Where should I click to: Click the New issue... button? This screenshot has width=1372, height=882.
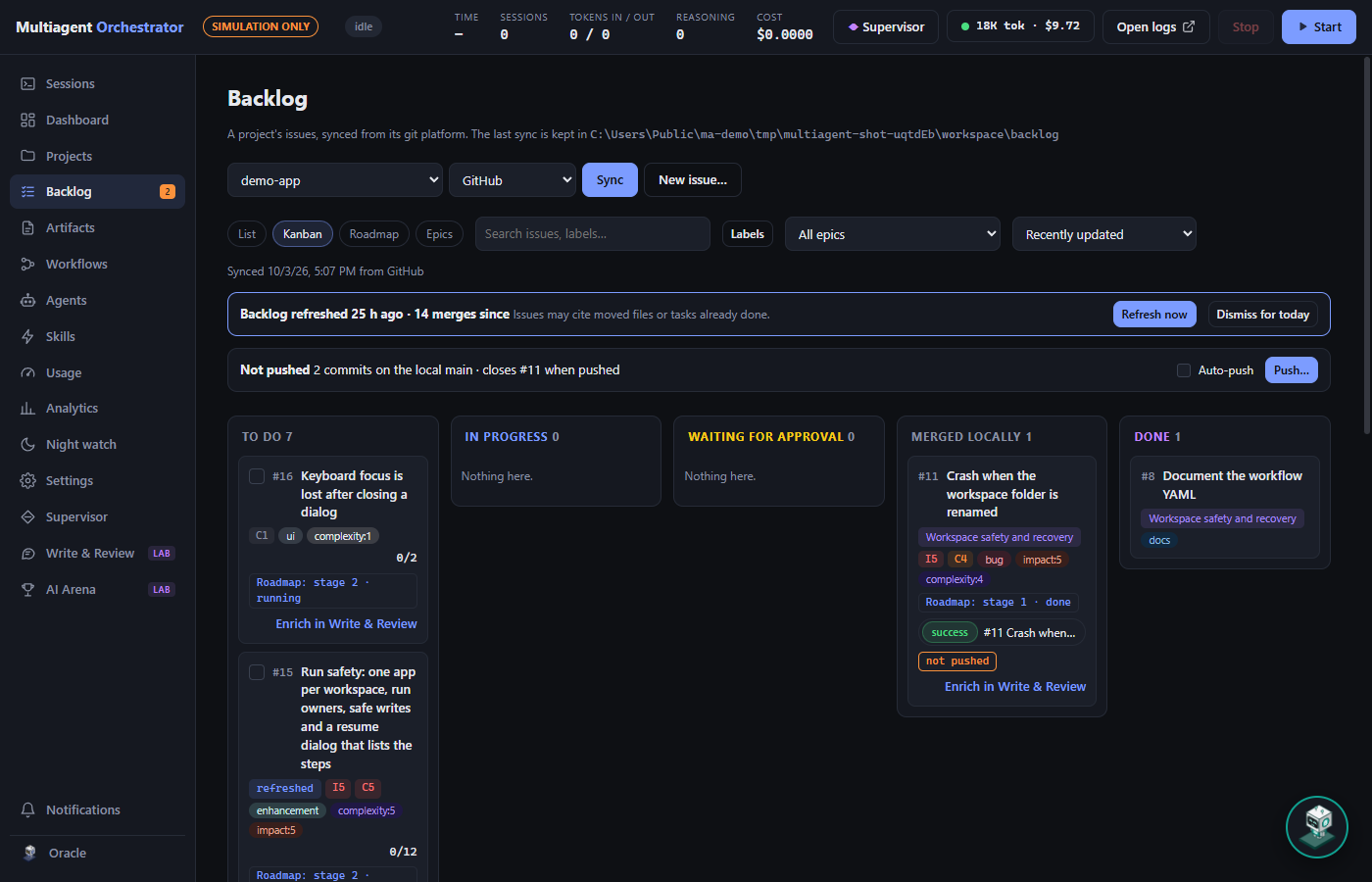point(693,180)
